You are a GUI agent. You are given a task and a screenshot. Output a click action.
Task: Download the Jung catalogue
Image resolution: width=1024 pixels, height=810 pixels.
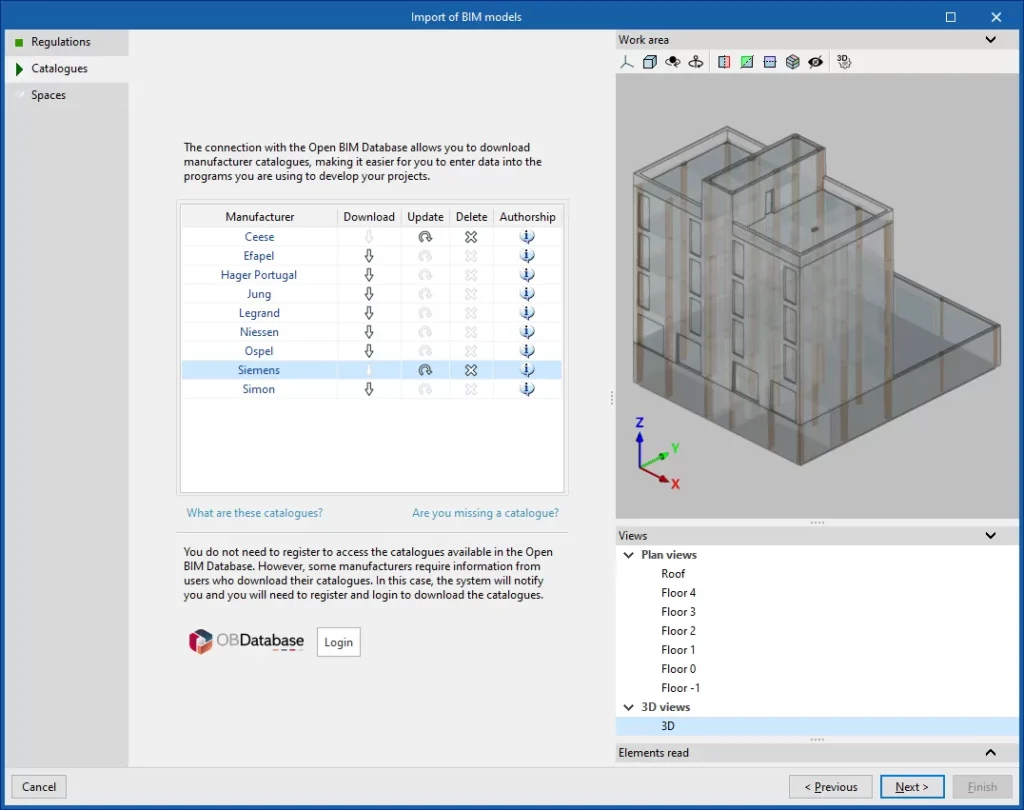[x=369, y=293]
